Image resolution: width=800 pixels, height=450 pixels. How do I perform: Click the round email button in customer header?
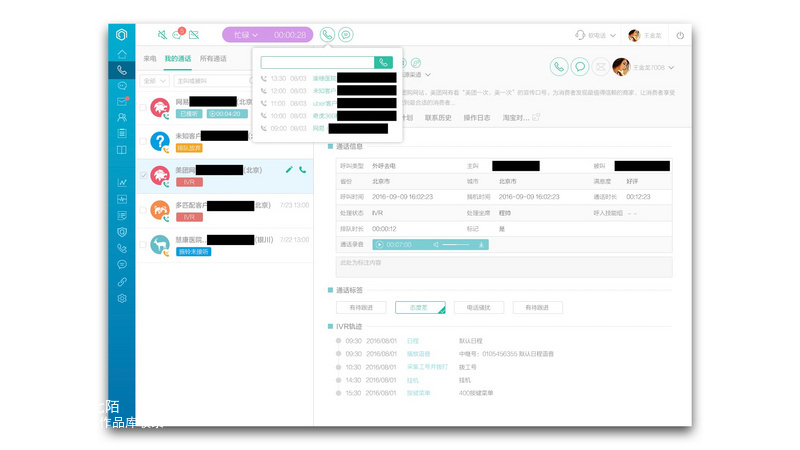point(601,67)
